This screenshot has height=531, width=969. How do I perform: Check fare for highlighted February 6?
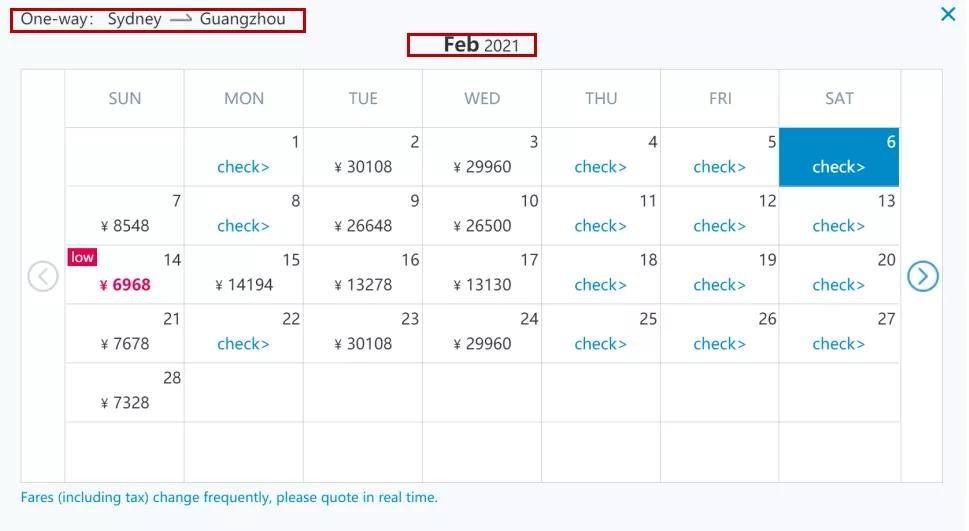pyautogui.click(x=839, y=167)
